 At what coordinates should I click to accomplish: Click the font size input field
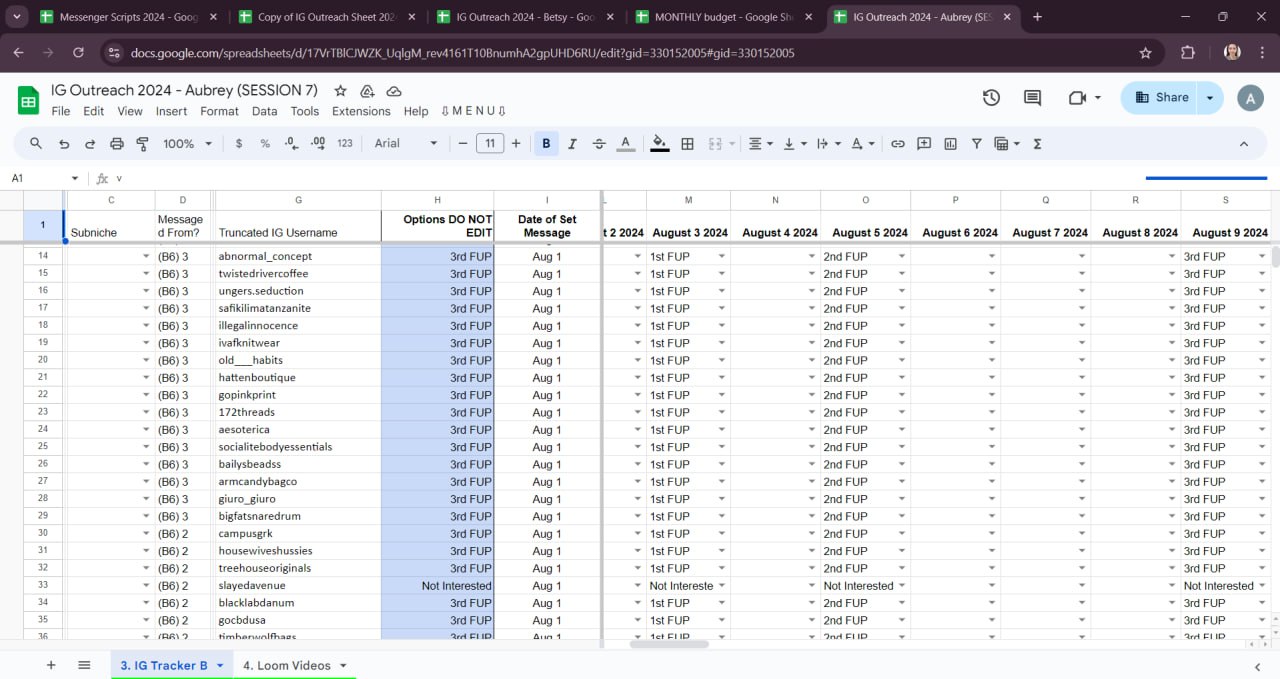click(489, 144)
